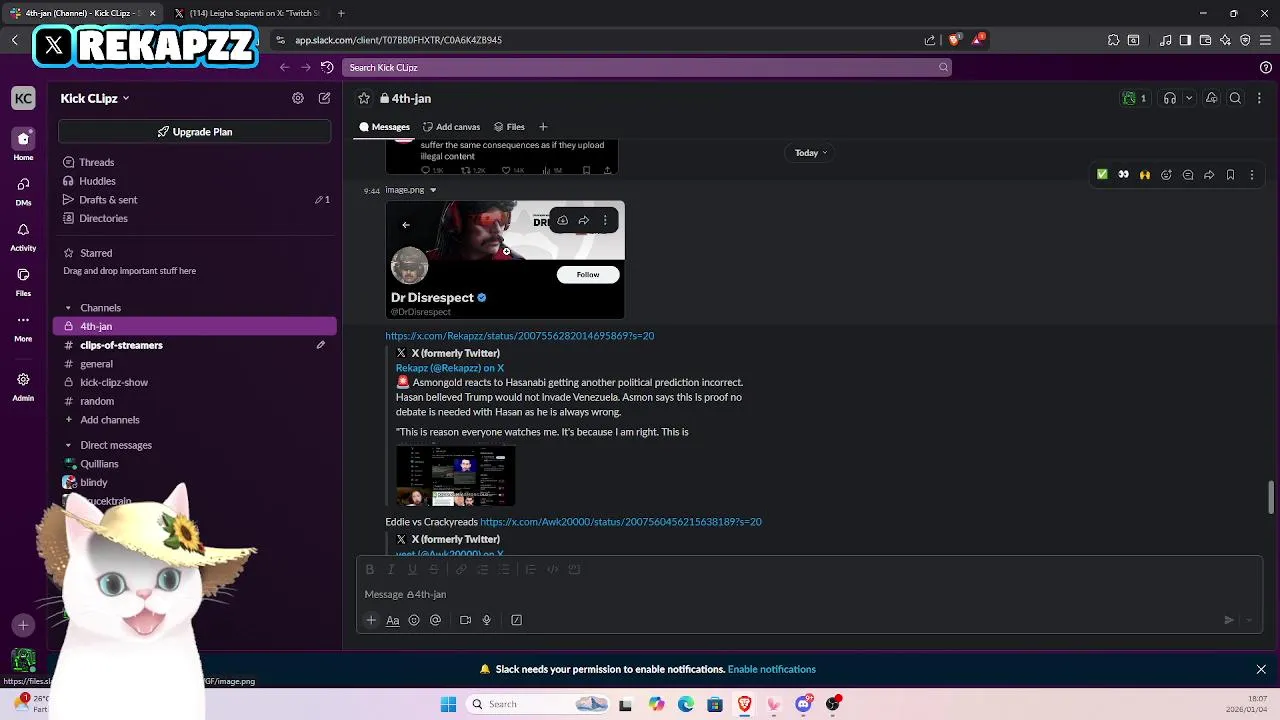Save message for later bookmark icon
Viewport: 1280px width, 720px height.
click(x=1230, y=175)
